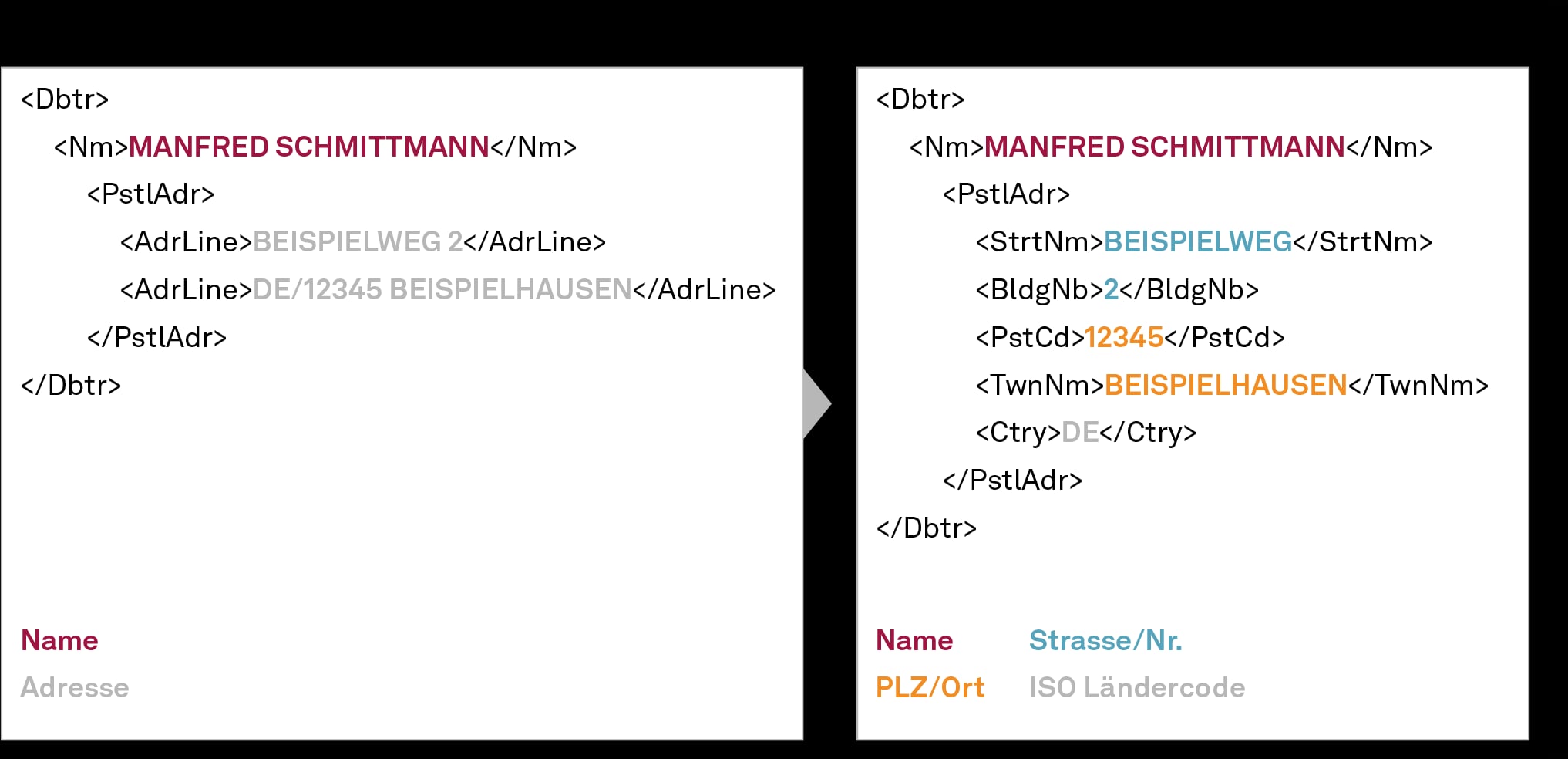
Task: Click MANFRED SCHMITTMANN in the right panel
Action: [x=1165, y=147]
